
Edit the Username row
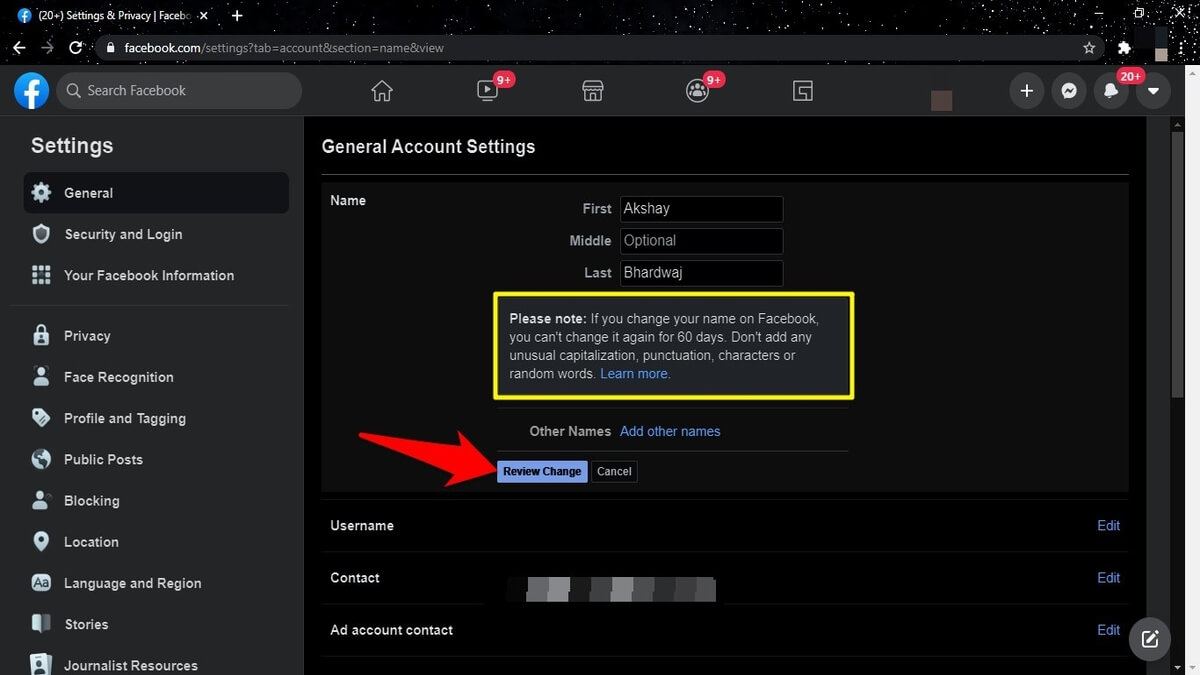[x=1108, y=526]
